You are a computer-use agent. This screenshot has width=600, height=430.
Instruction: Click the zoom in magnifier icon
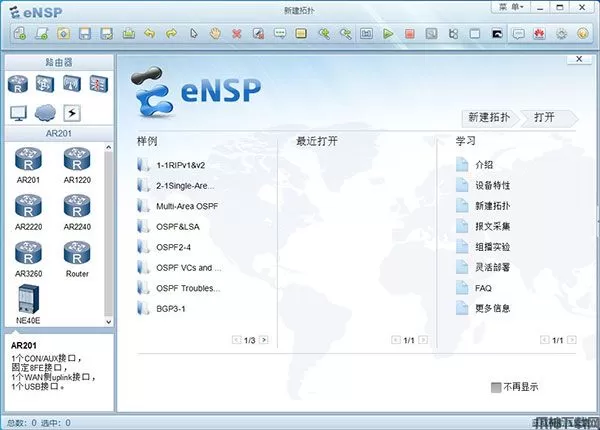coord(324,34)
